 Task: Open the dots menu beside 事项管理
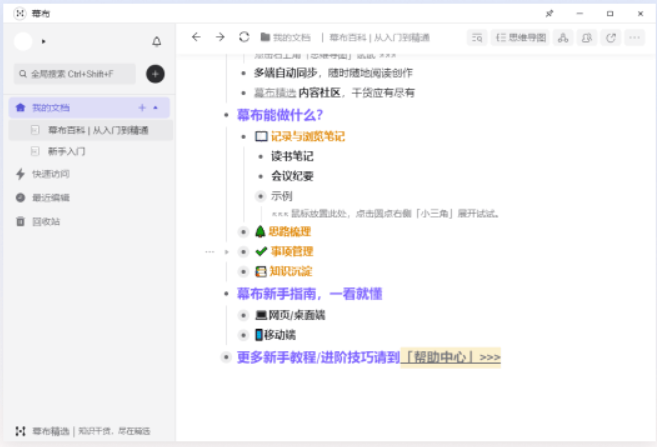(x=210, y=252)
